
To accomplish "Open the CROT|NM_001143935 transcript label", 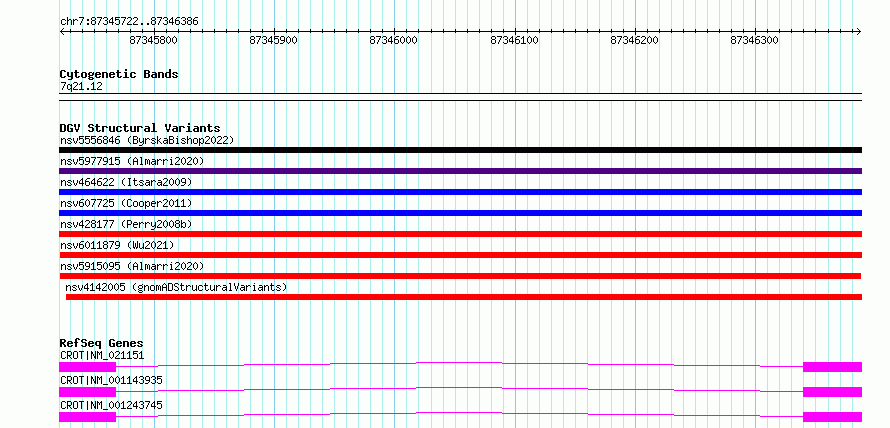I will click(111, 380).
